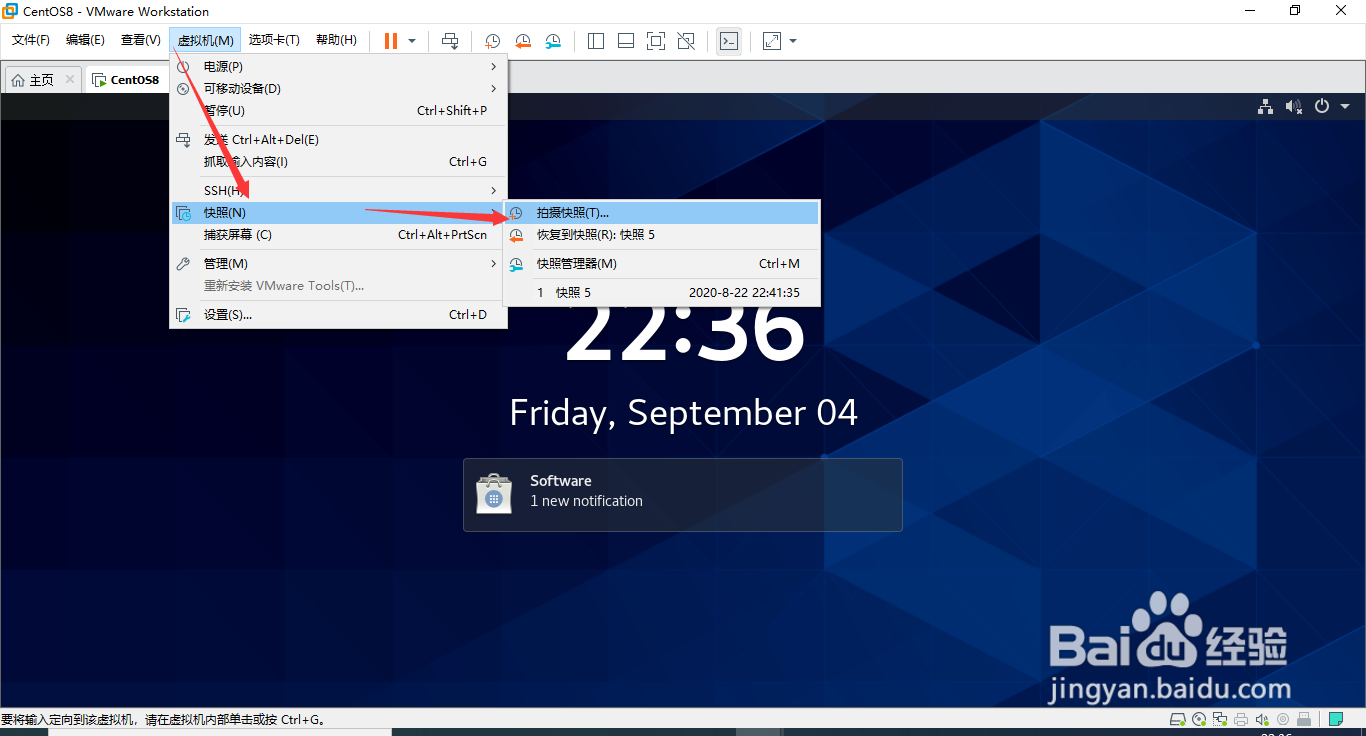
Task: Click the virtual printer status bar icon
Action: coord(1241,719)
